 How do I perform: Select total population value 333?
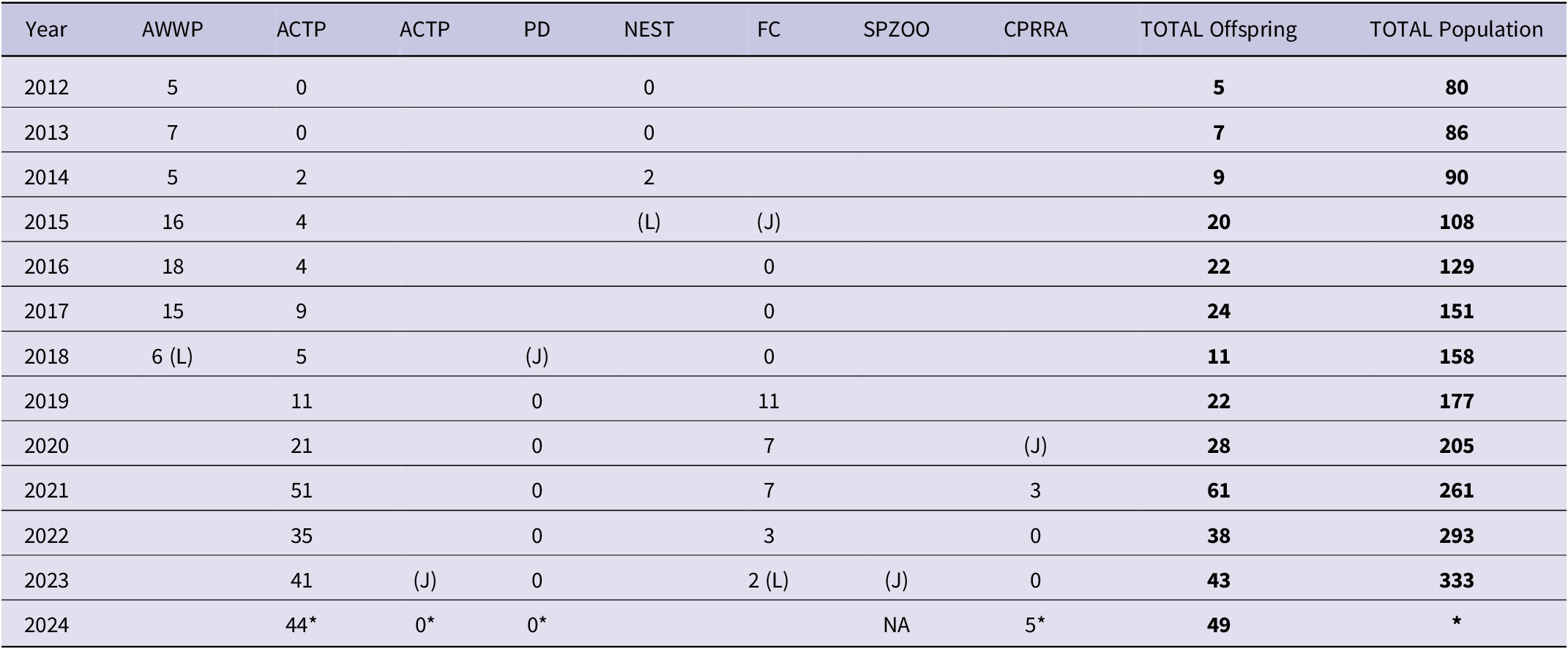click(1456, 580)
